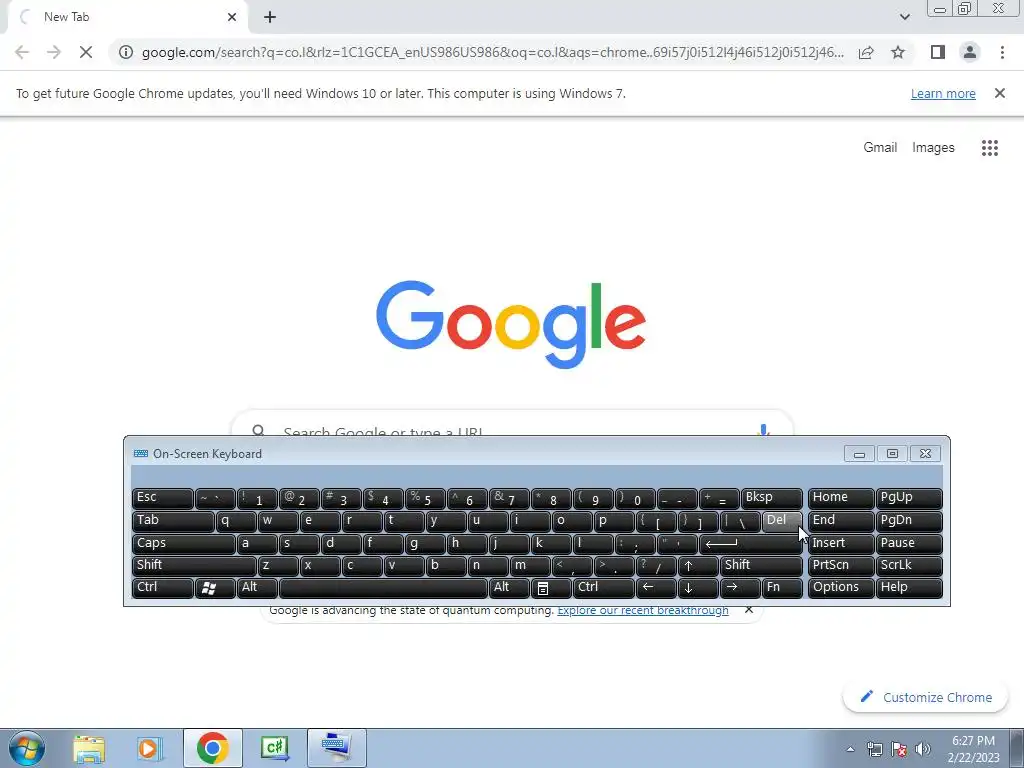Click the space bar key

(x=383, y=588)
